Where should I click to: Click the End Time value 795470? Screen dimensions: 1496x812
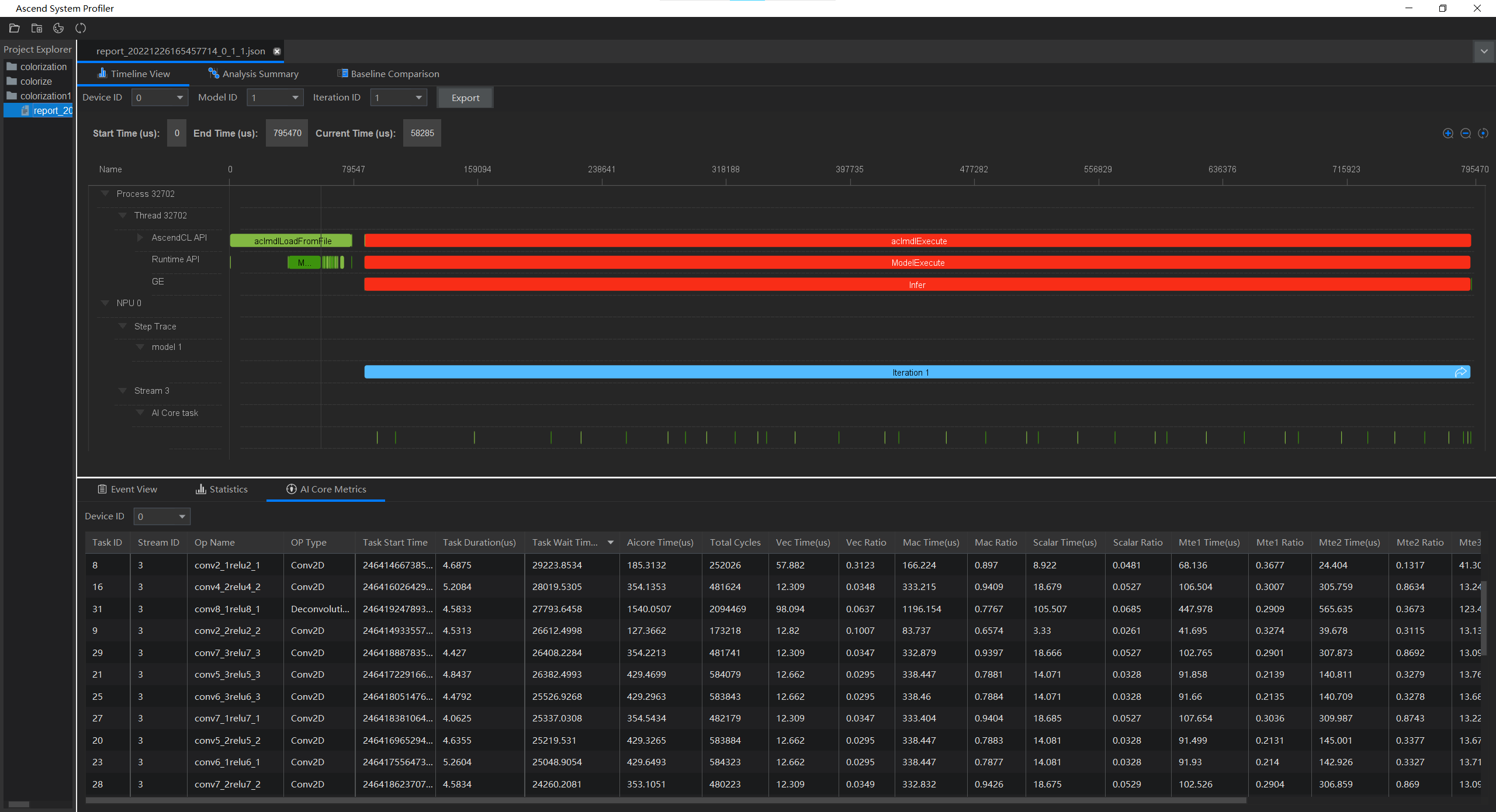coord(287,133)
